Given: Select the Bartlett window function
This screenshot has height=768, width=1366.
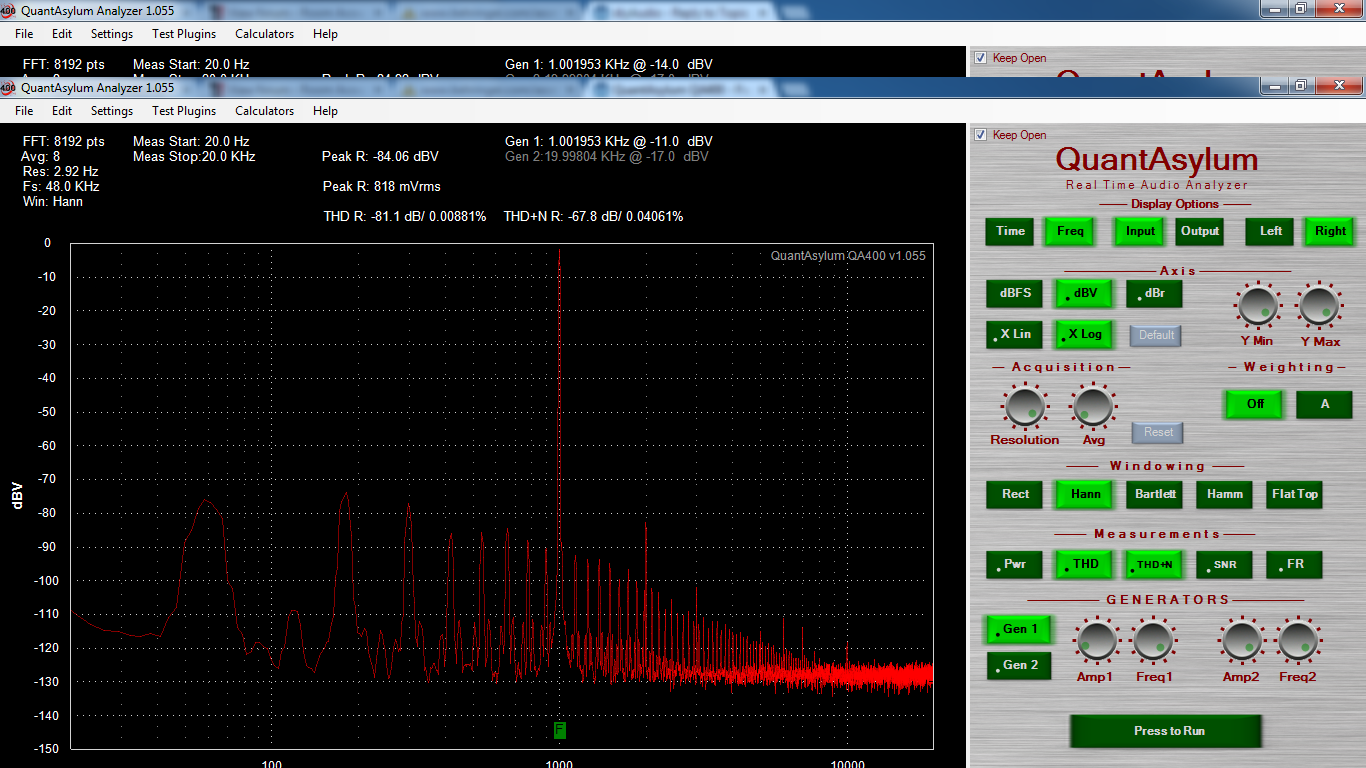Looking at the screenshot, I should [x=1155, y=494].
